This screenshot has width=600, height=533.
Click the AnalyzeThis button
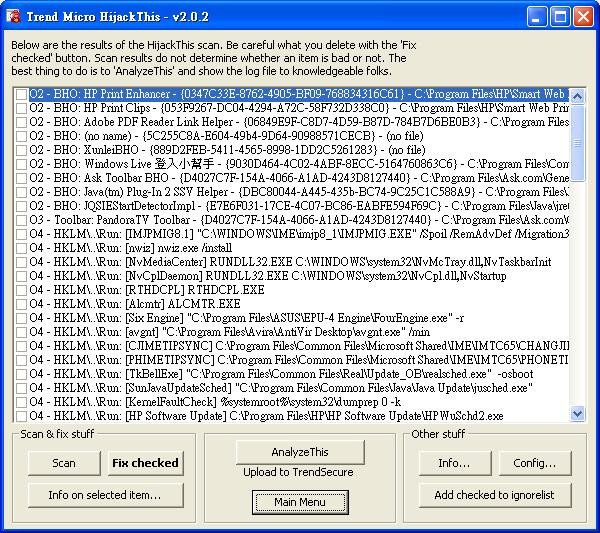300,452
